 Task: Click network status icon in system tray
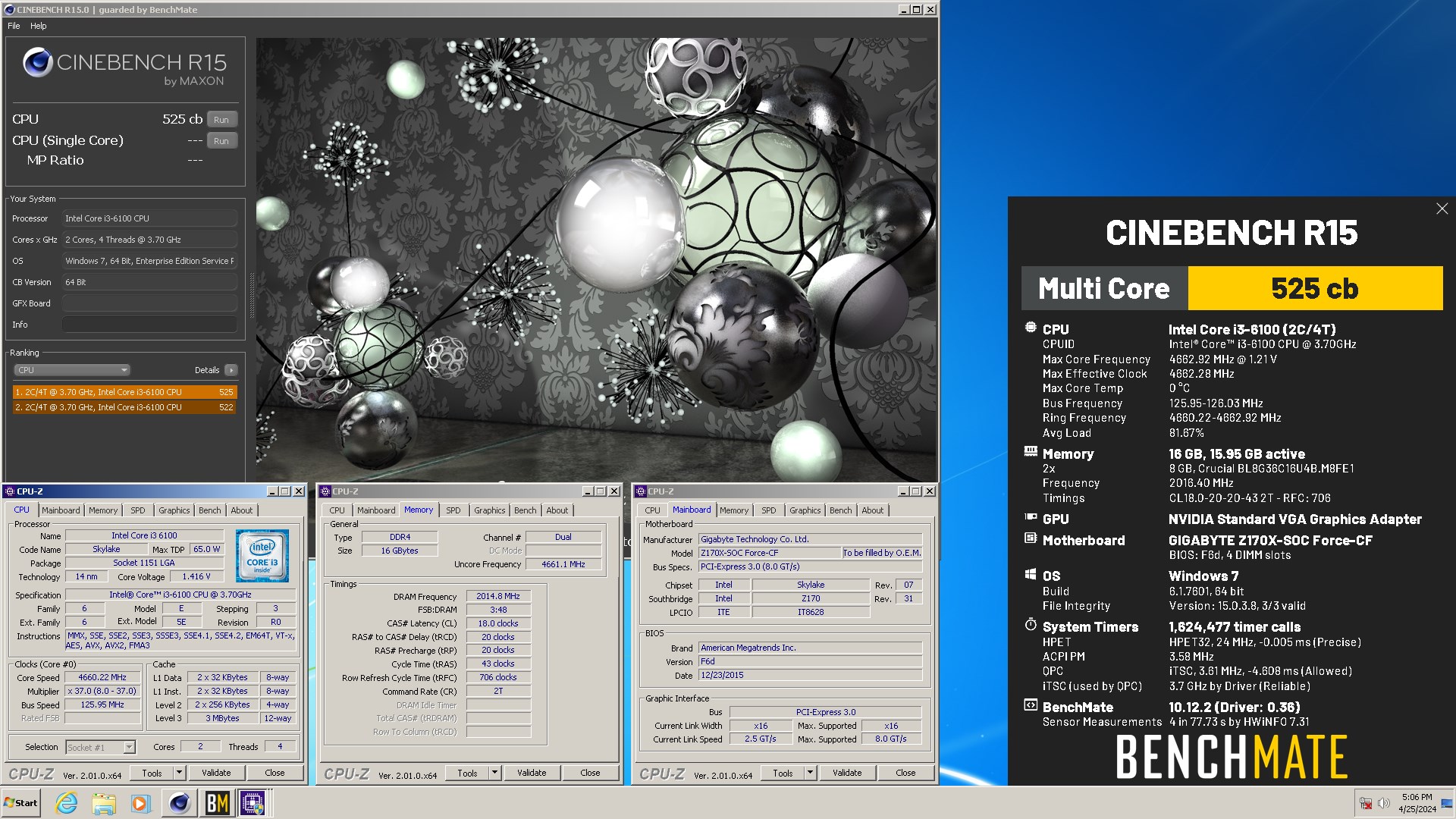pyautogui.click(x=1366, y=803)
